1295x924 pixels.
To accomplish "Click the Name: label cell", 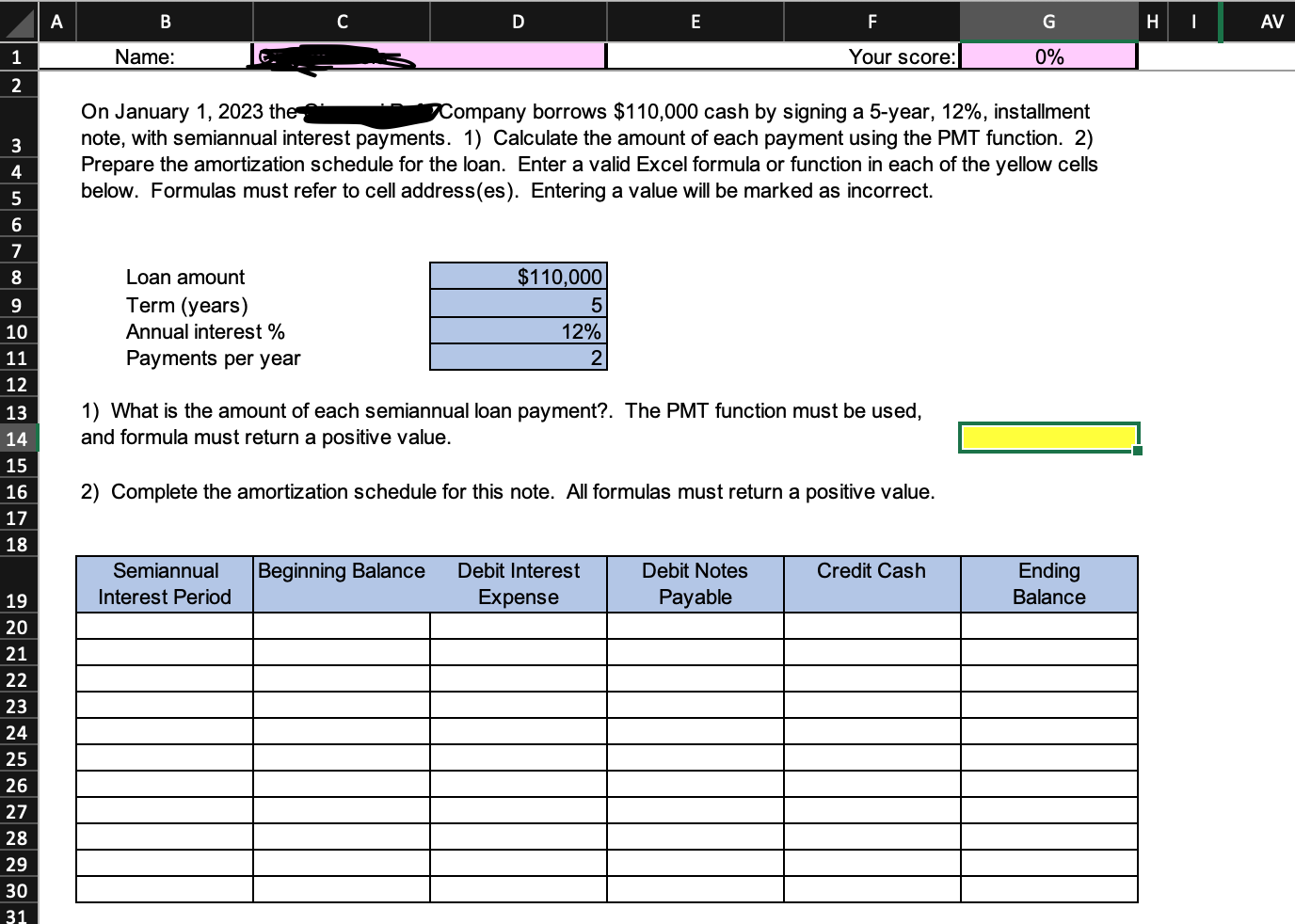I will click(145, 56).
